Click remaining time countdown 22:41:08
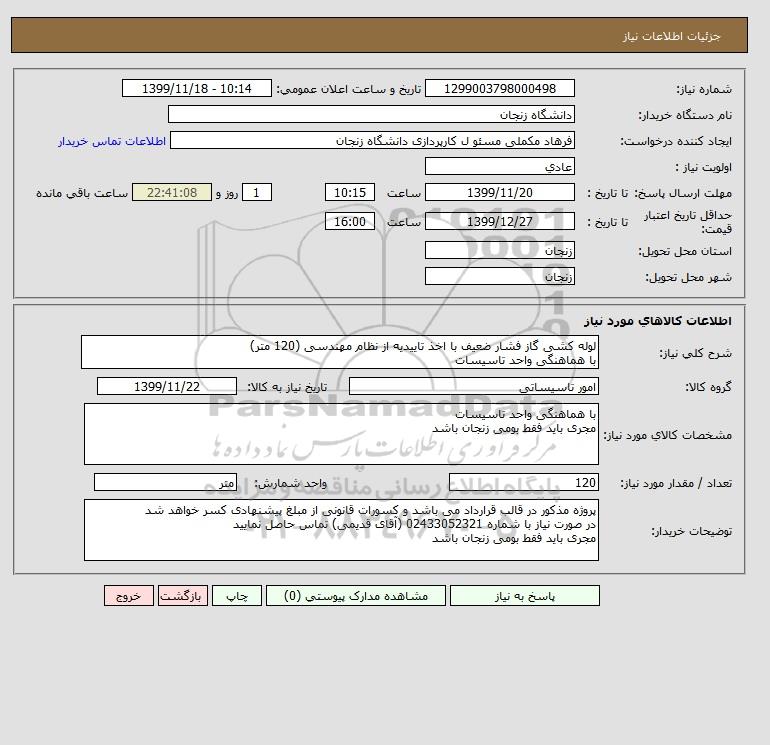The width and height of the screenshot is (770, 745). (x=172, y=193)
